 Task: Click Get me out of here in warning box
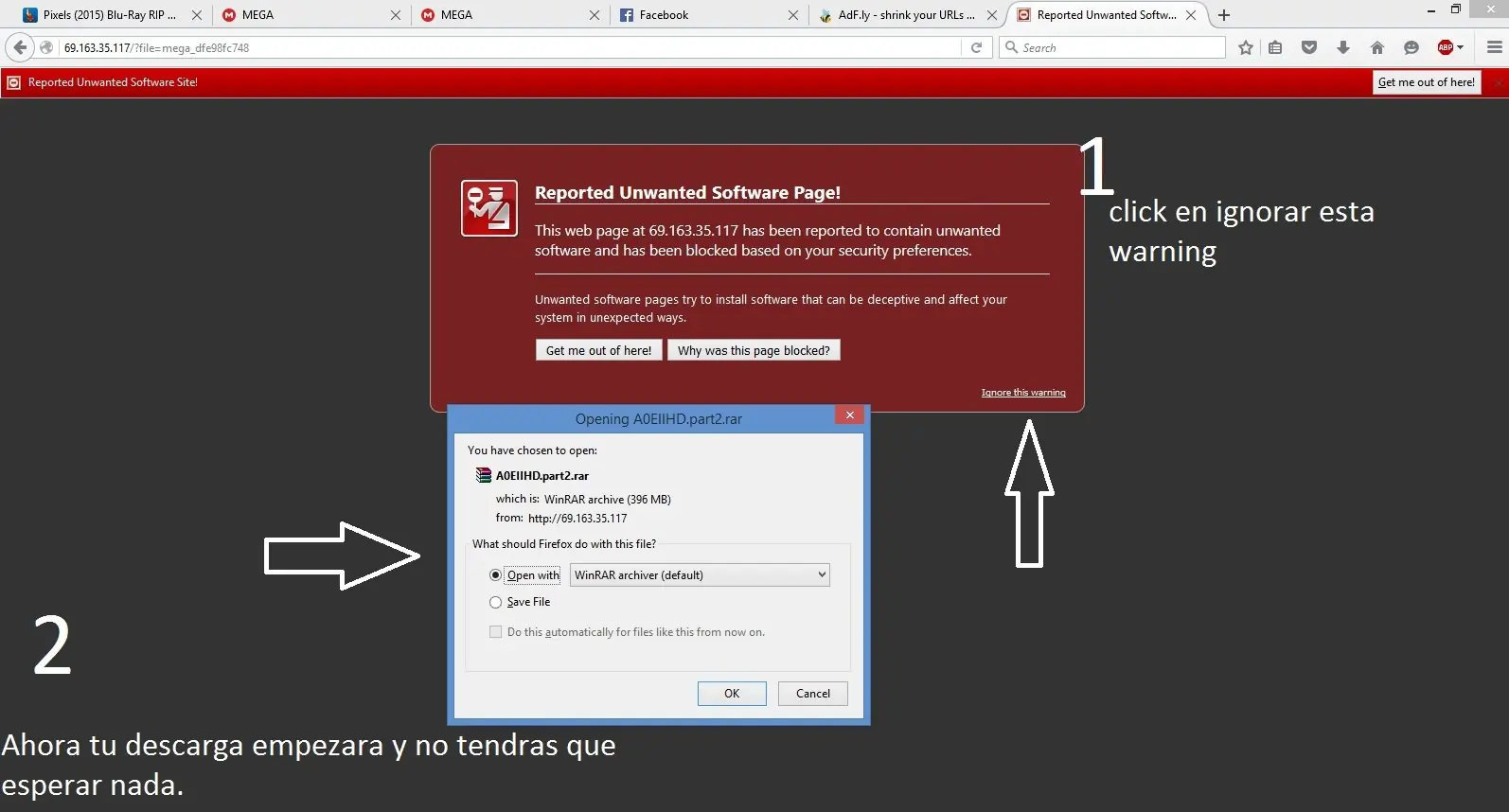tap(598, 350)
